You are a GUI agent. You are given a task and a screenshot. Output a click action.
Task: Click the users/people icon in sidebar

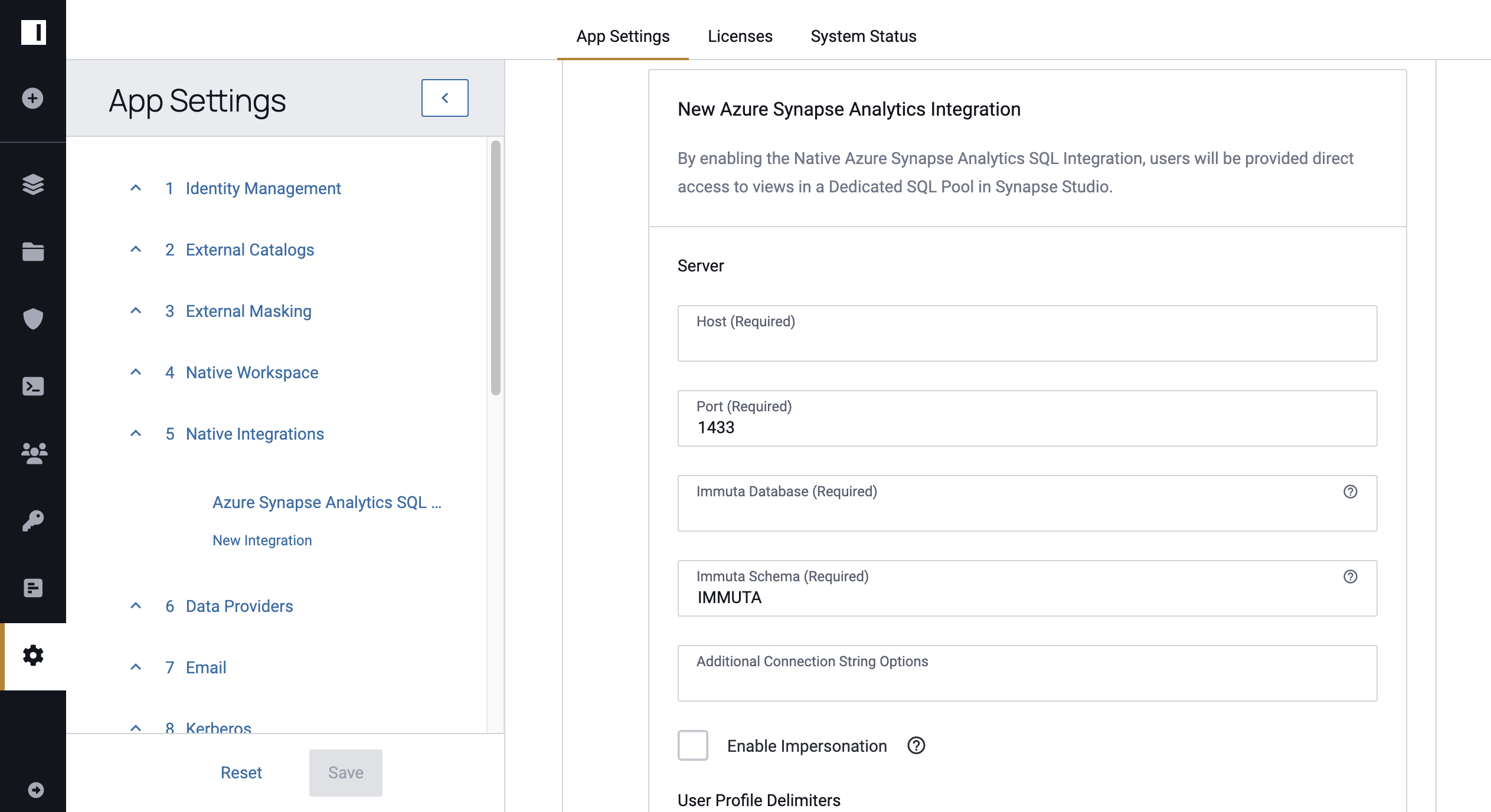[32, 453]
